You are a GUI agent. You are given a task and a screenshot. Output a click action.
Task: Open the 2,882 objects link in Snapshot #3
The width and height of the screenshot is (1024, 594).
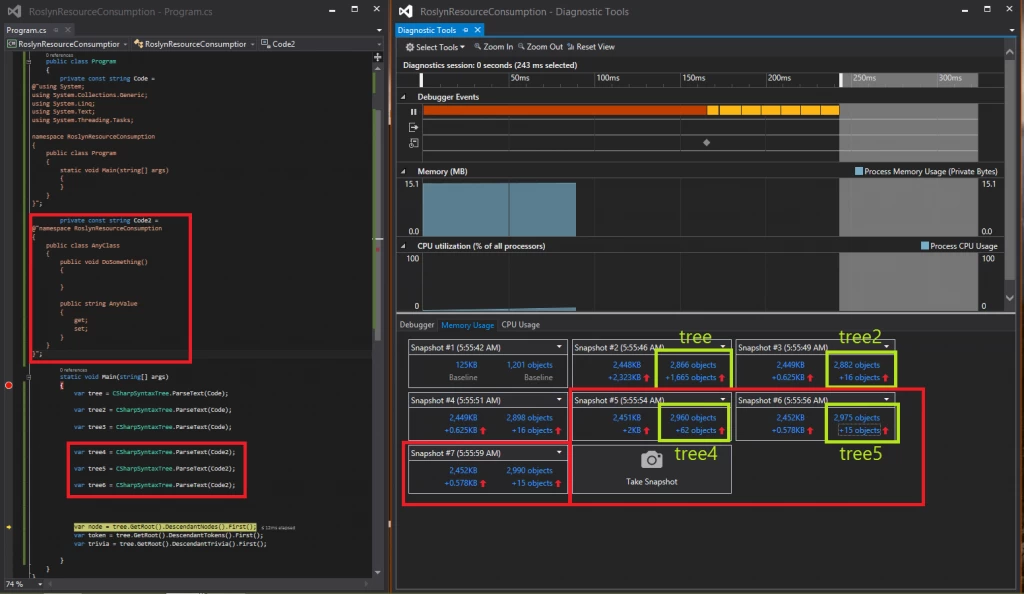click(x=857, y=365)
